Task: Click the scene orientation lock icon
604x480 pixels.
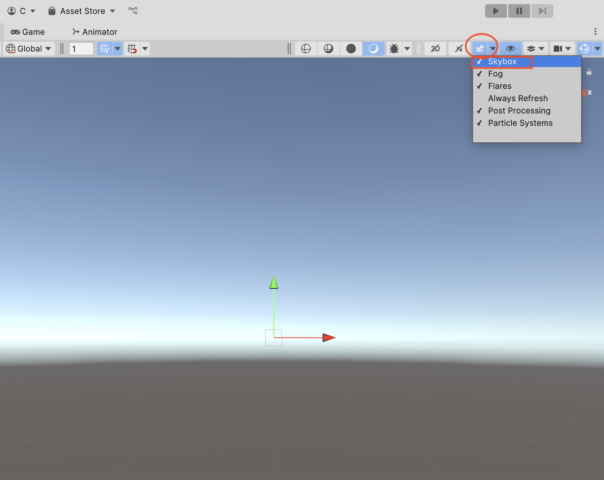Action: click(589, 72)
